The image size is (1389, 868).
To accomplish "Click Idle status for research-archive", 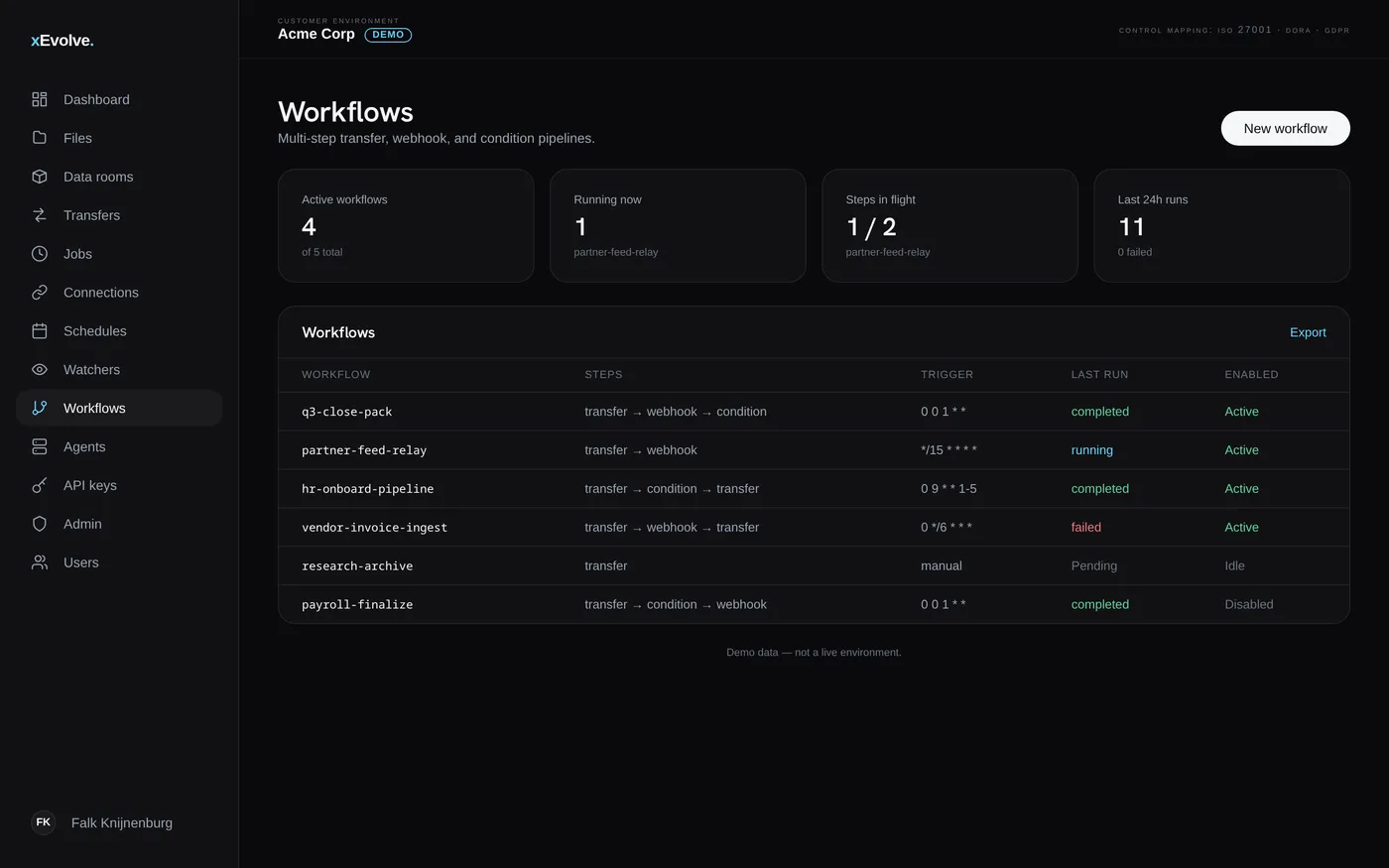I will [1234, 566].
